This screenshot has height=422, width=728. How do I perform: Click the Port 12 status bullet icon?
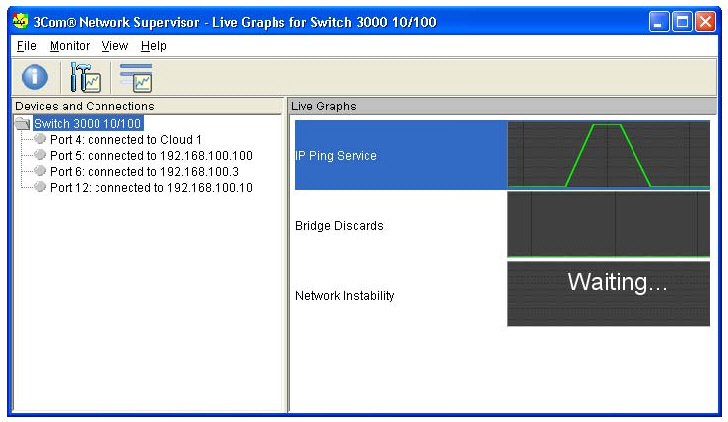[40, 187]
